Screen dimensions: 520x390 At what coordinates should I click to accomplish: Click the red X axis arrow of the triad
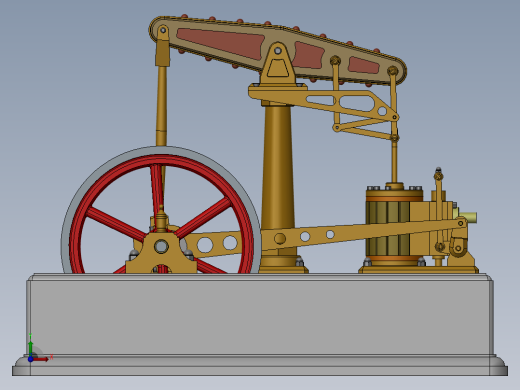coord(42,359)
